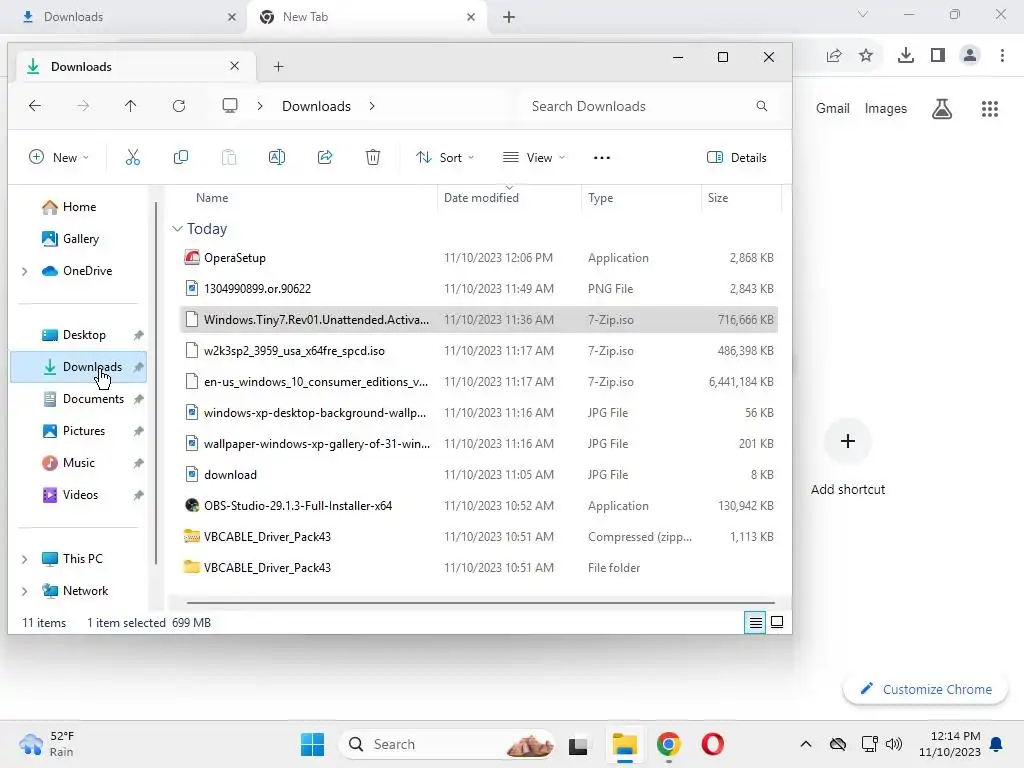The width and height of the screenshot is (1024, 768).
Task: Click the Rename icon in Explorer toolbar
Action: point(277,157)
